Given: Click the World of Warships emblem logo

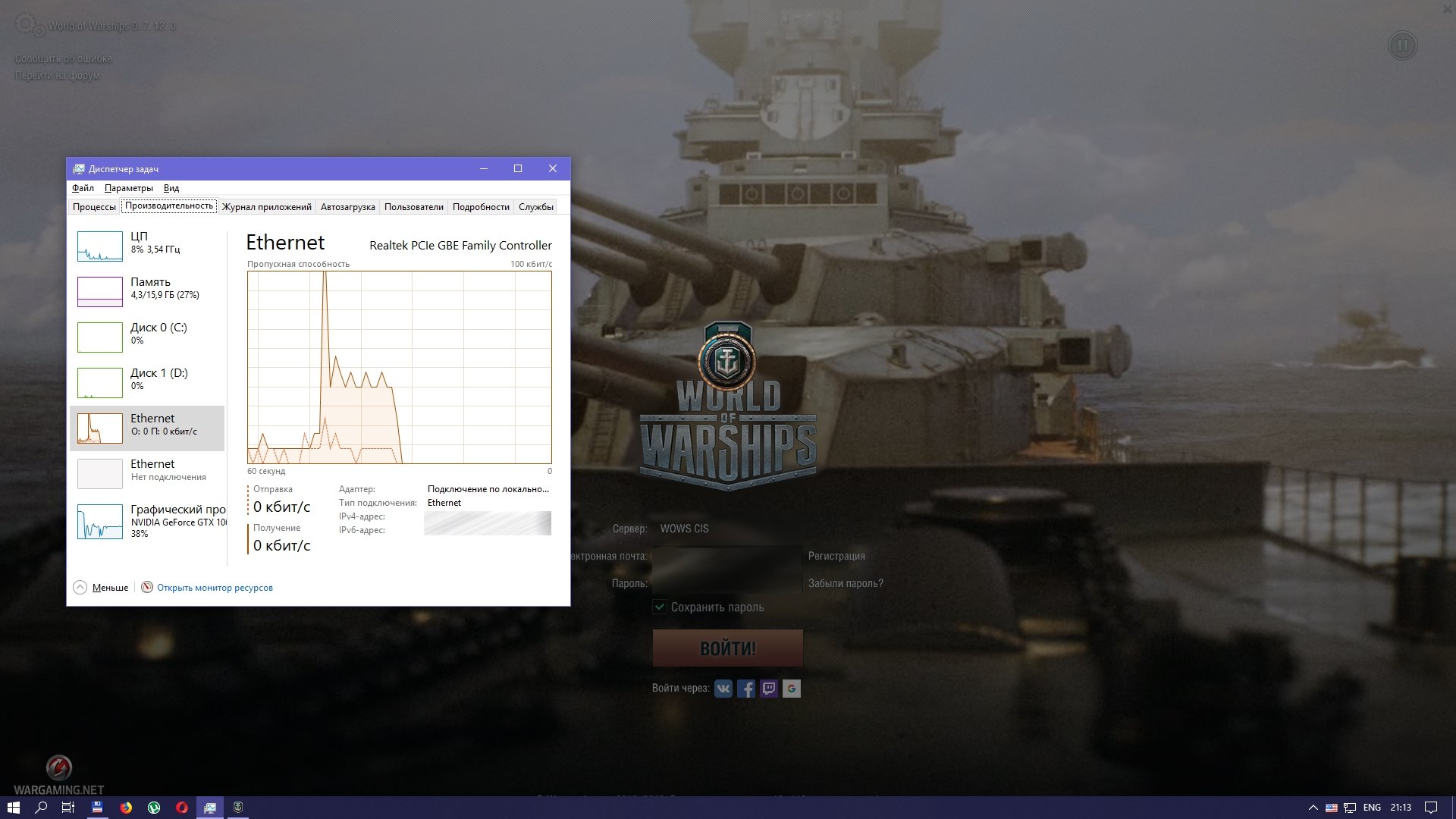Looking at the screenshot, I should click(727, 404).
